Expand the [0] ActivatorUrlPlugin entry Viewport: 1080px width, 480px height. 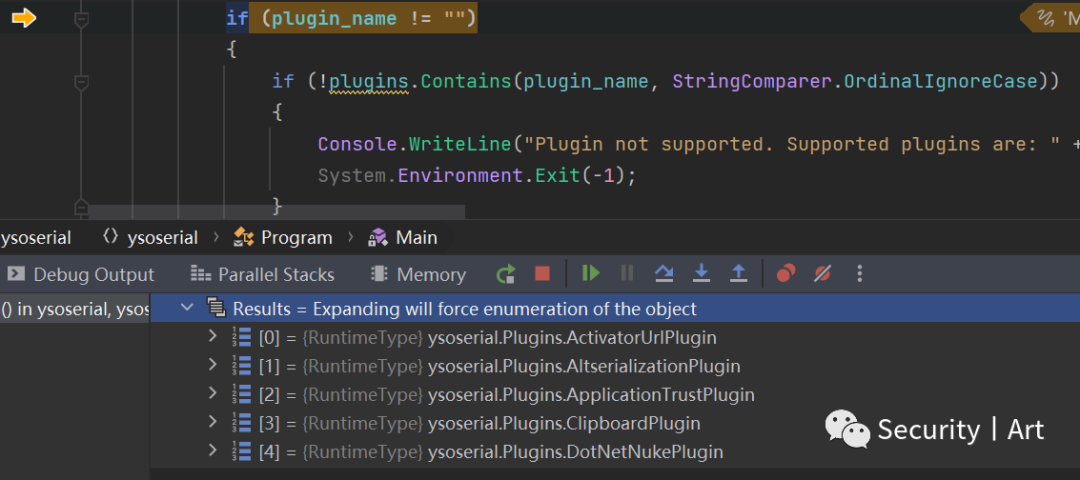tap(213, 337)
